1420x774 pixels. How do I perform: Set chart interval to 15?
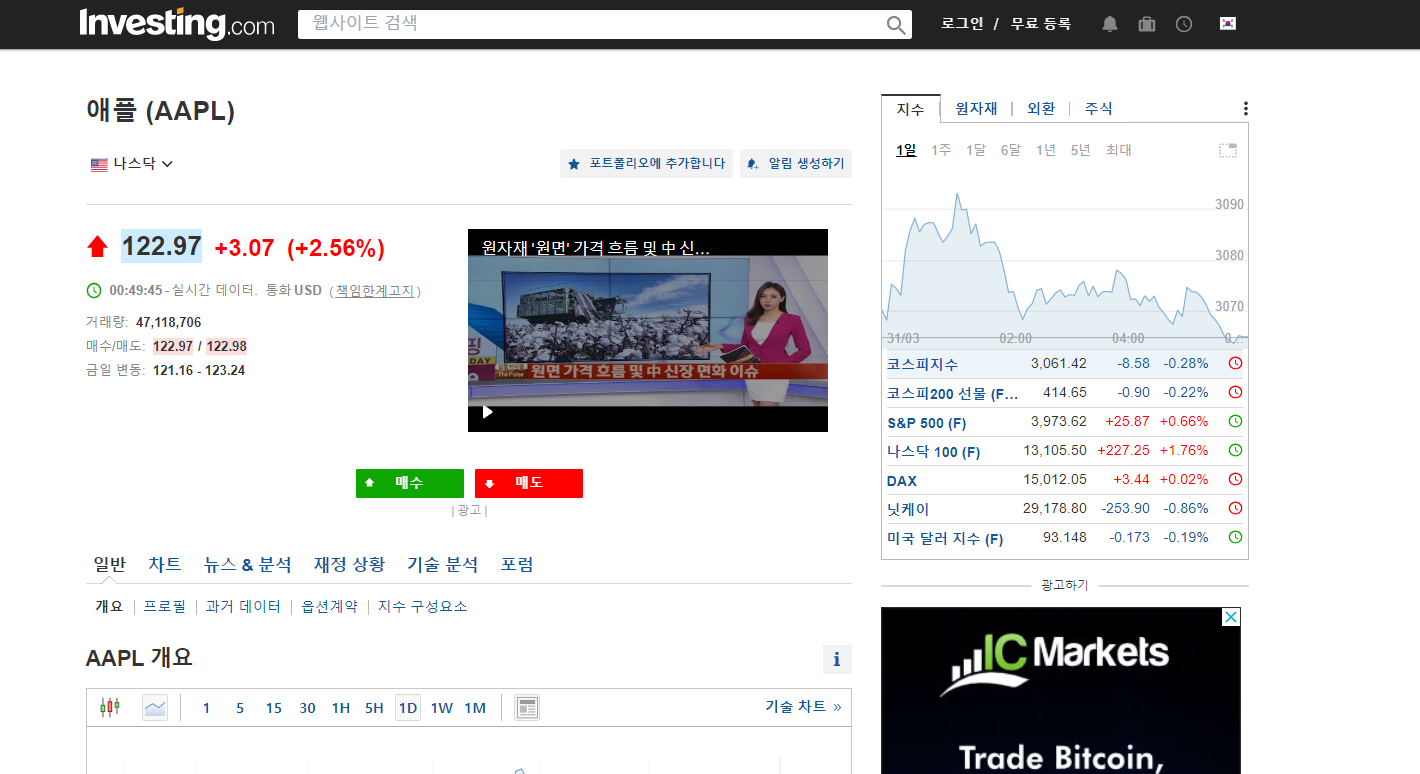tap(273, 708)
